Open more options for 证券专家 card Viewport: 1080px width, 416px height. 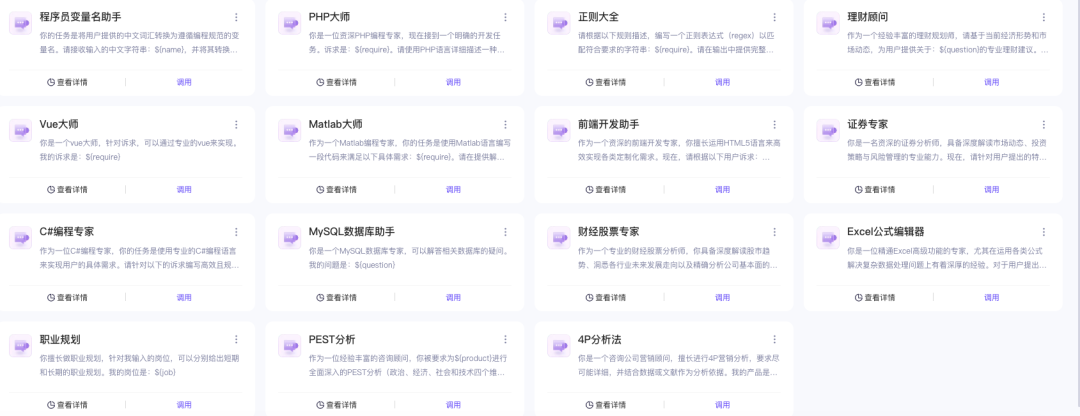[x=1043, y=125]
